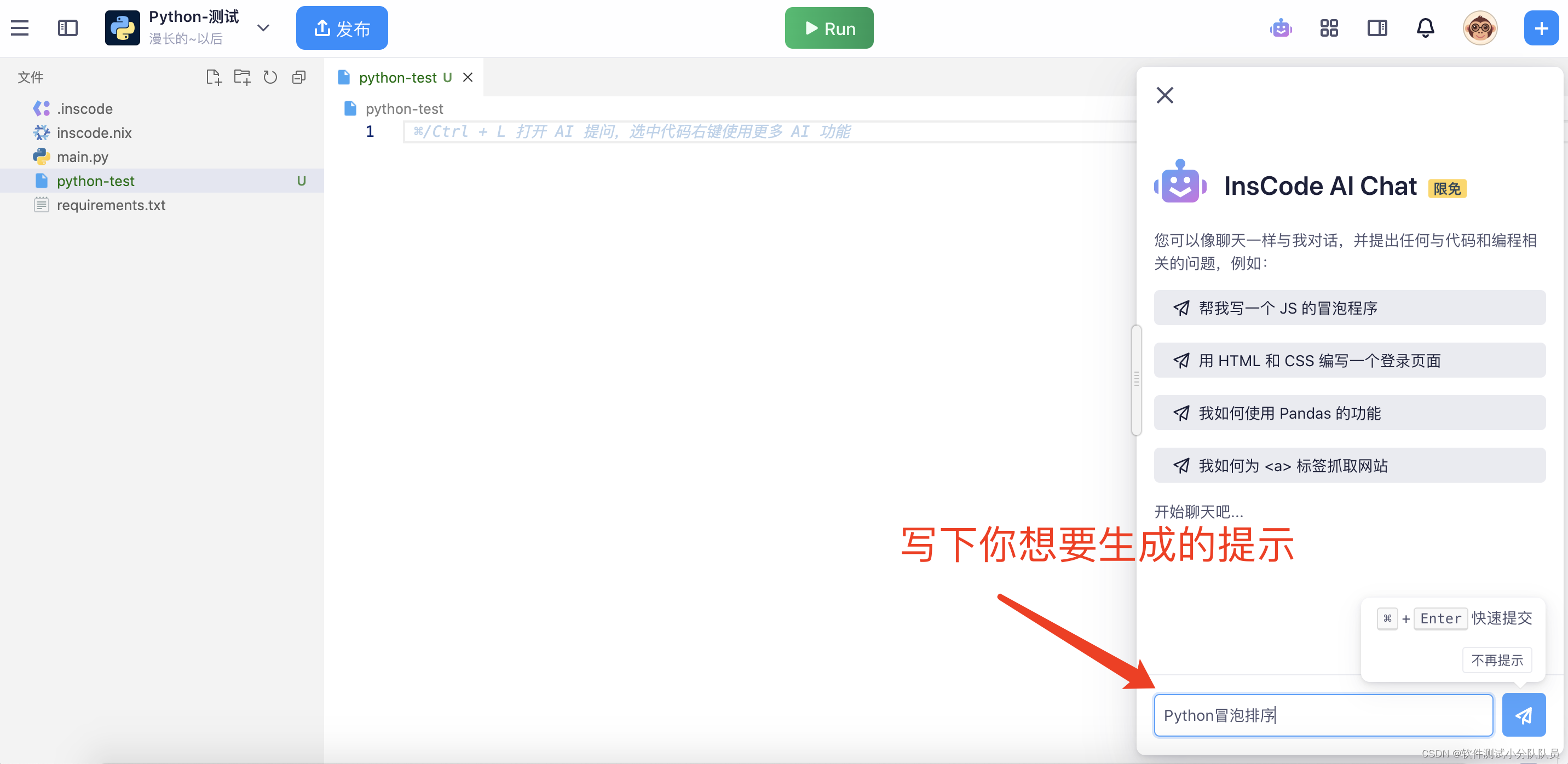Refresh the file tree
Screen dimensions: 1568x764
tap(270, 77)
